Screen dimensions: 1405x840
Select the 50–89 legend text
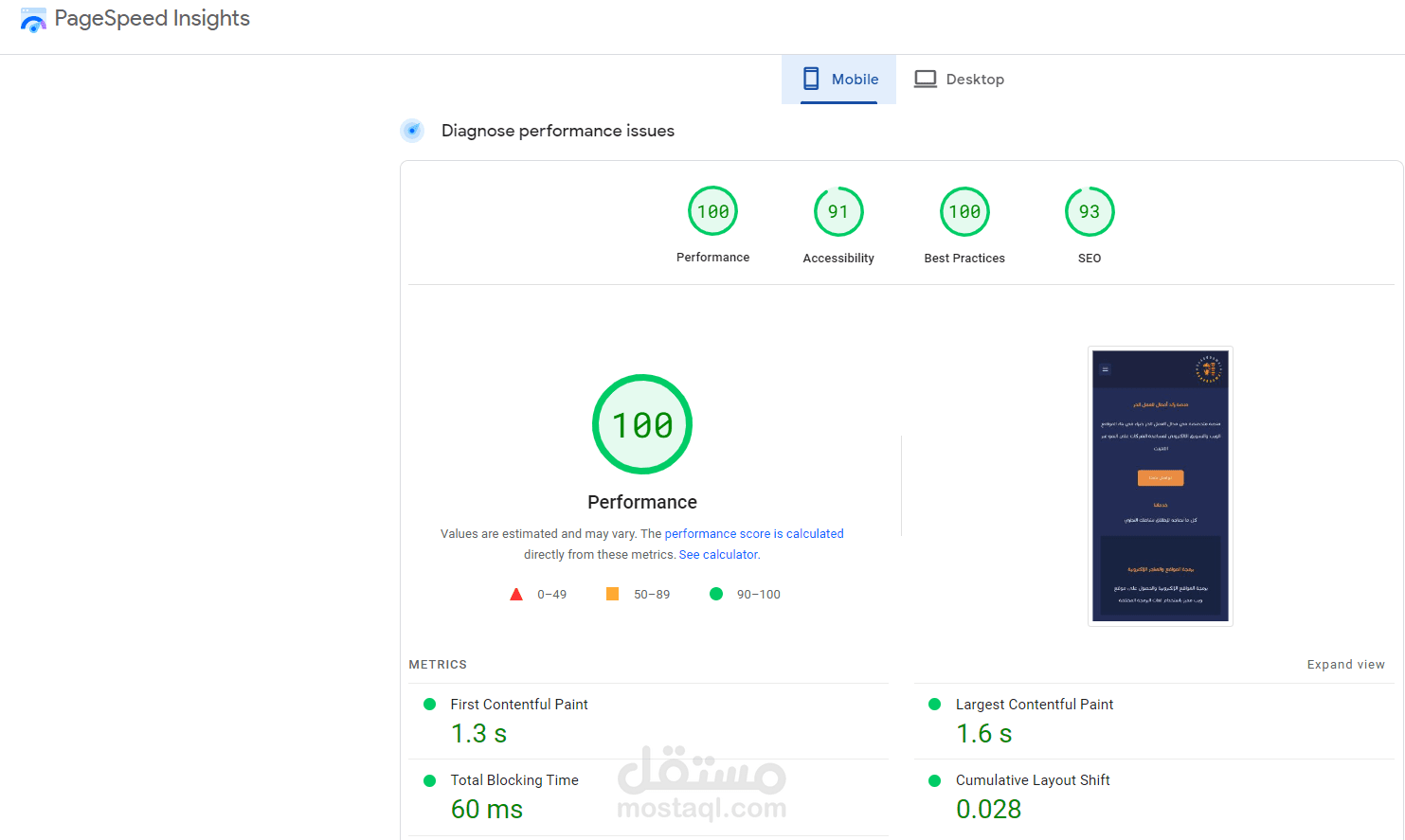click(652, 595)
